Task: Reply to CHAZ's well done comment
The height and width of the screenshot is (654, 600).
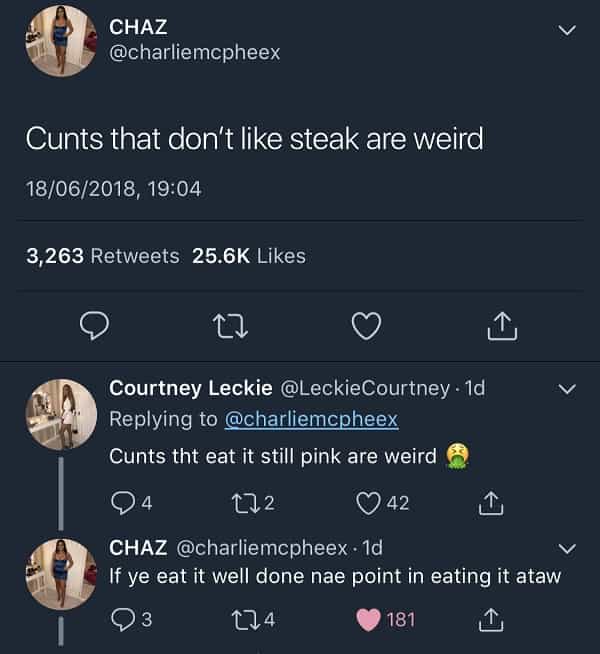Action: click(125, 620)
